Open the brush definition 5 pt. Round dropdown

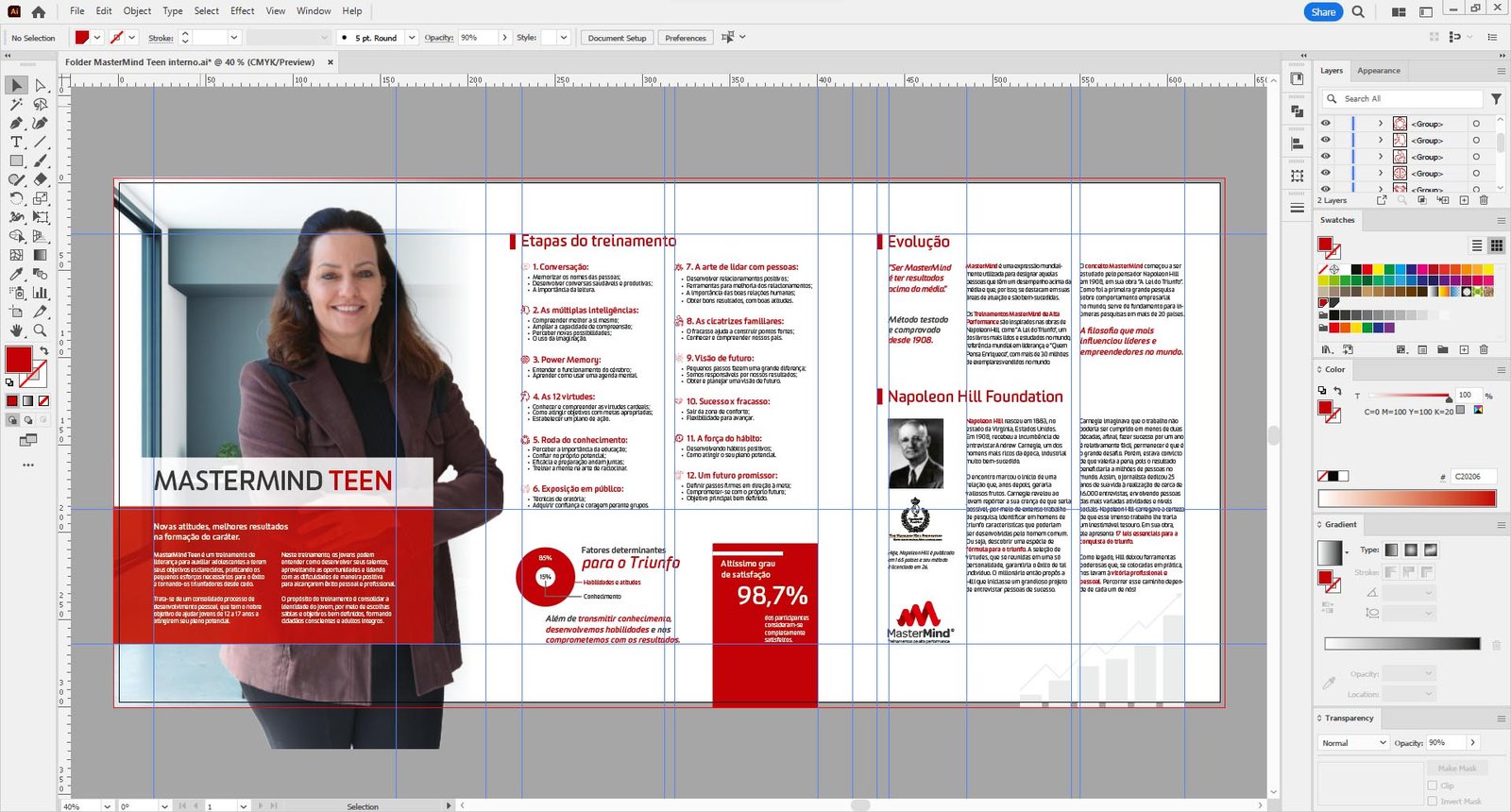(x=412, y=38)
